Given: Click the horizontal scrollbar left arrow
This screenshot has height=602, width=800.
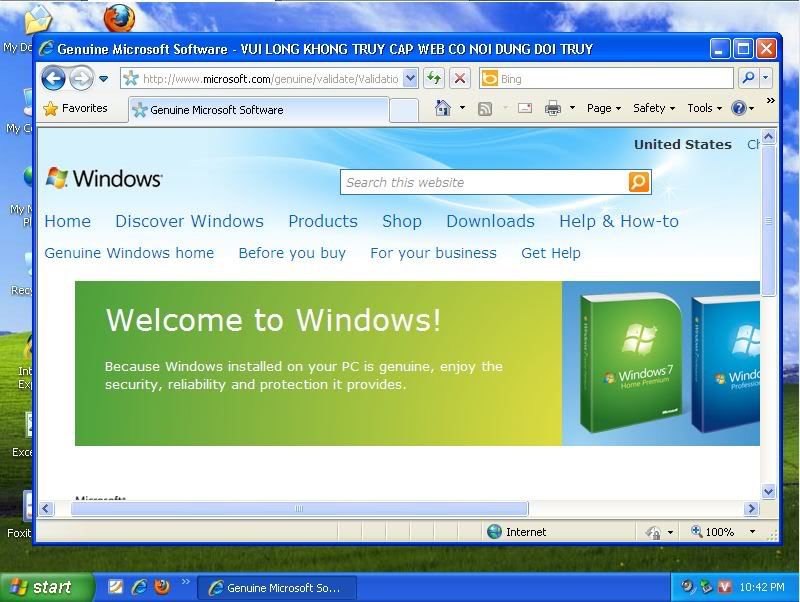Looking at the screenshot, I should [46, 508].
